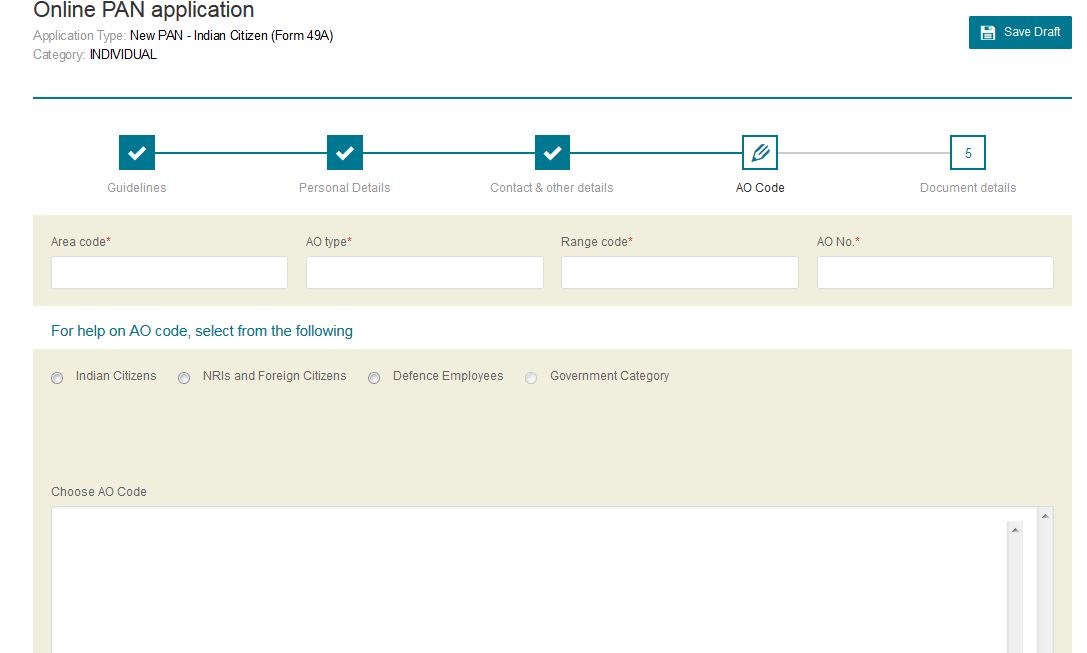Select Government Category radio button
Viewport: 1087px width, 653px height.
(x=531, y=378)
